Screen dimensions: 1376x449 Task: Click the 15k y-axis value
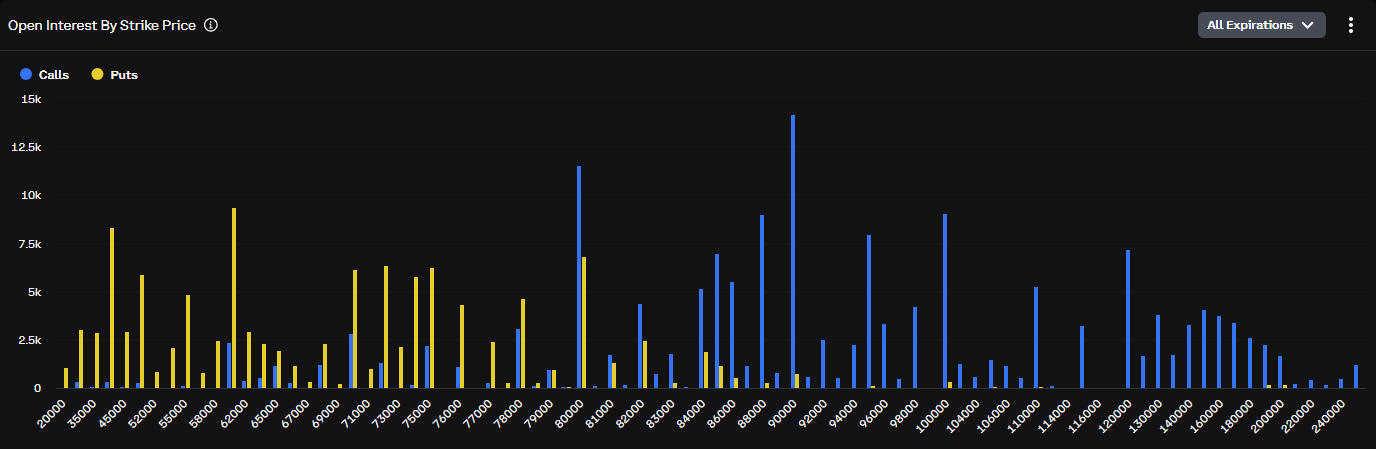coord(31,99)
